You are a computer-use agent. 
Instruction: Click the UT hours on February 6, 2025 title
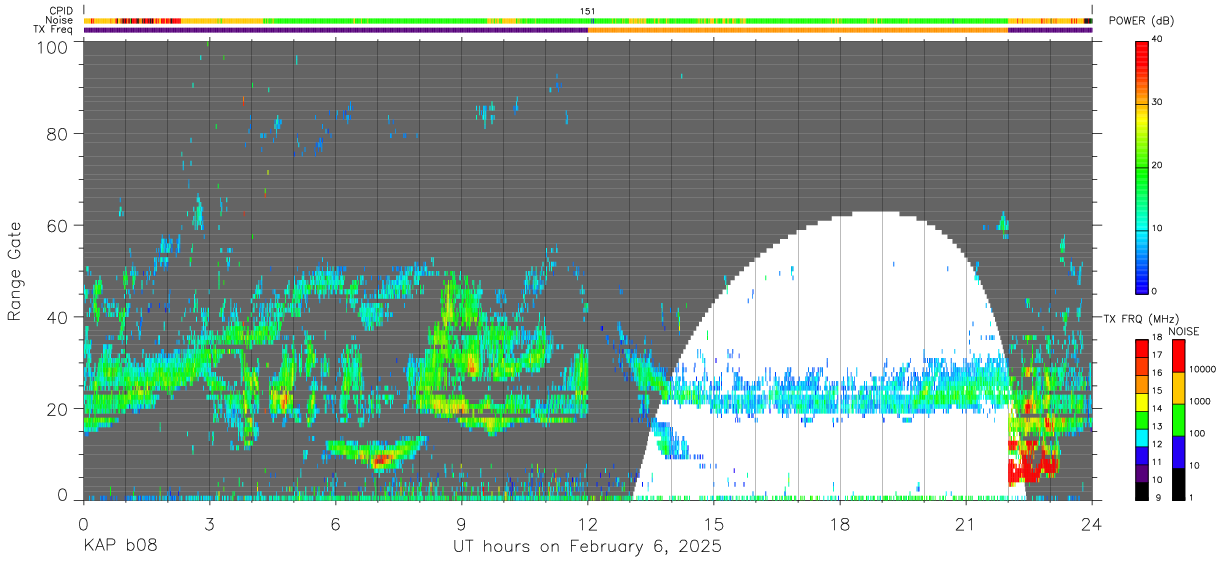(x=588, y=547)
